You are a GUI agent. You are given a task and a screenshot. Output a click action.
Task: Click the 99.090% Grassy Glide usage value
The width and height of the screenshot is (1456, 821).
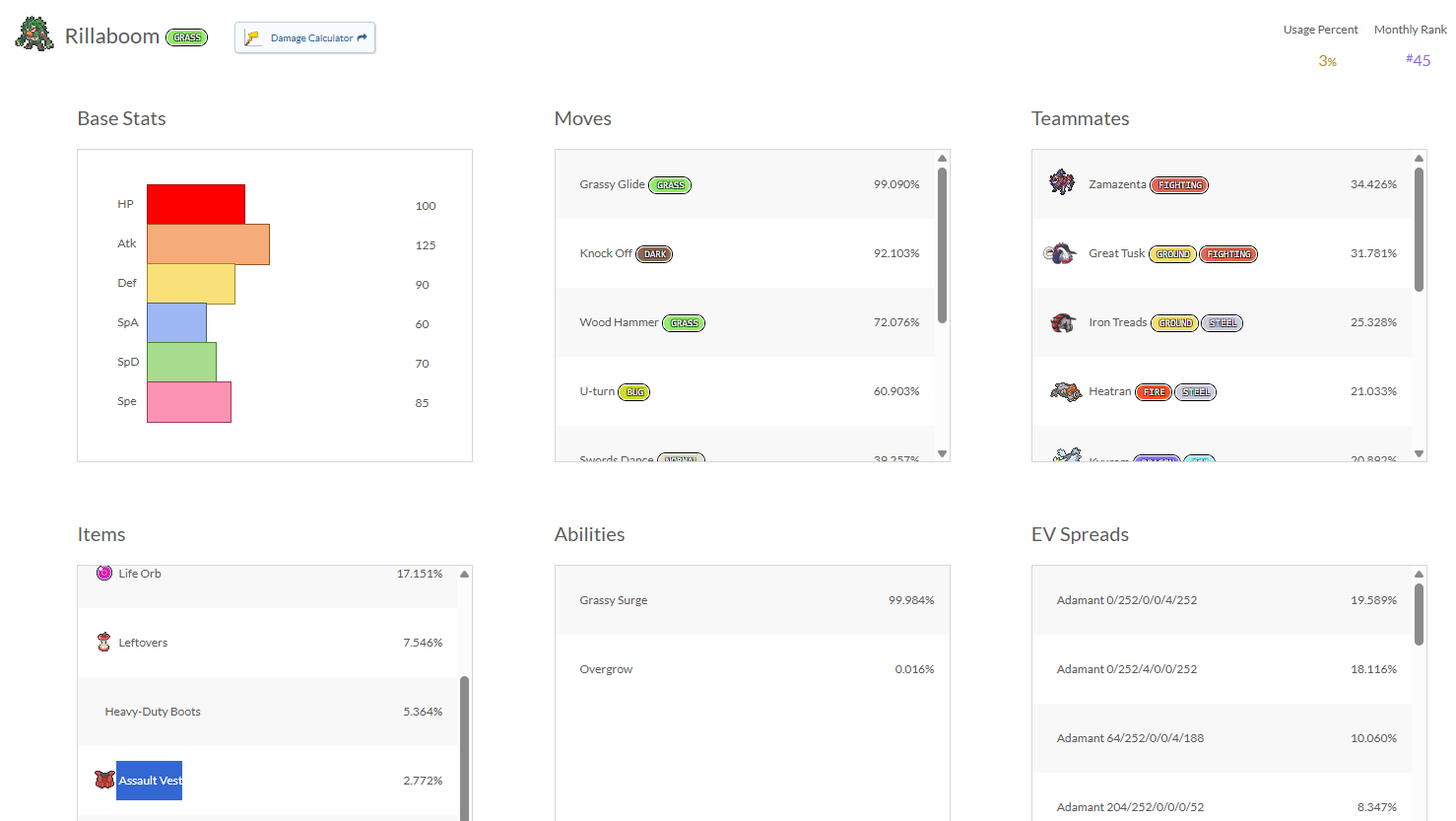point(896,184)
